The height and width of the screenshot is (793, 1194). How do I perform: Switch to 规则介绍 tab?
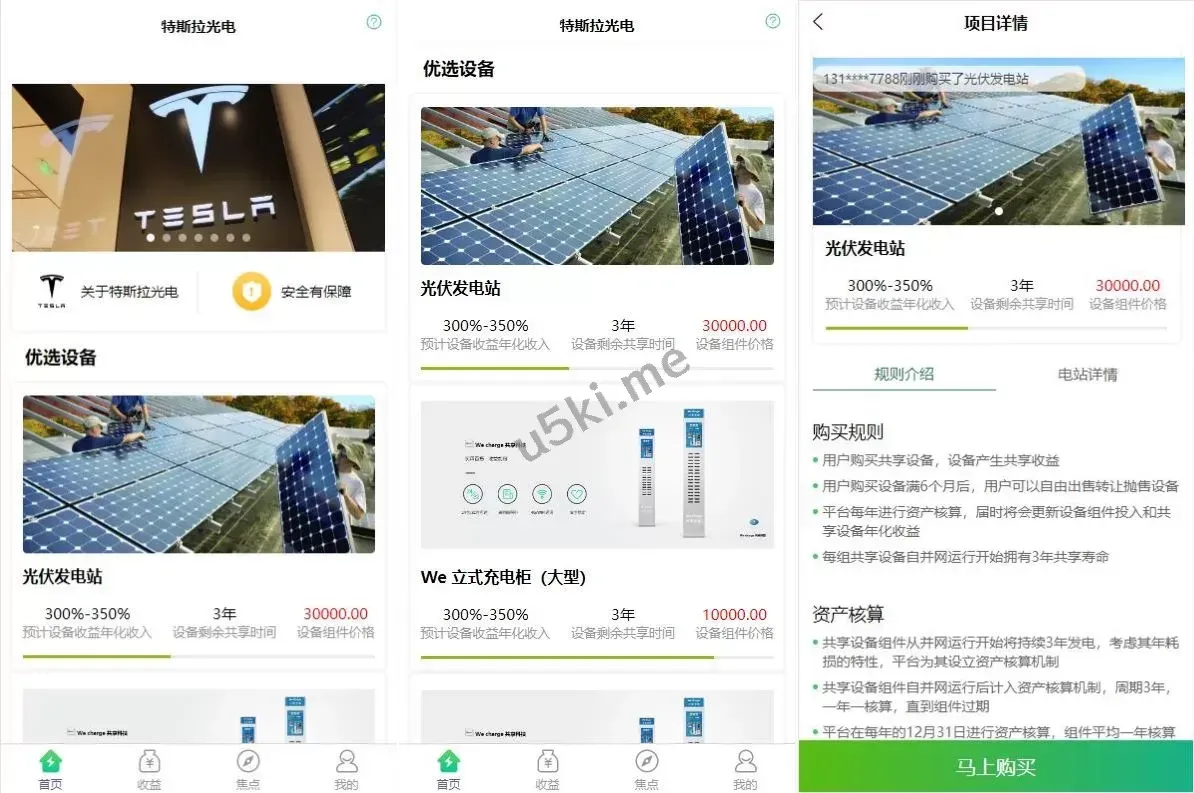(x=904, y=374)
